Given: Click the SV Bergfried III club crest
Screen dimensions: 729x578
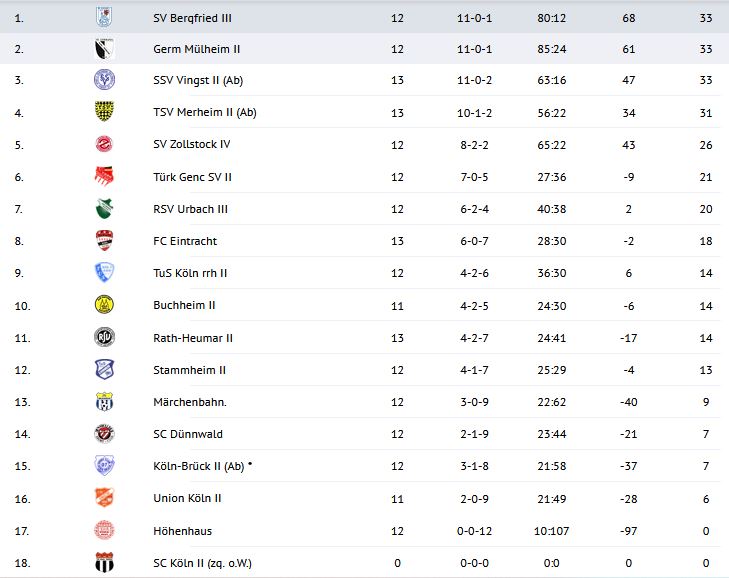Looking at the screenshot, I should 104,17.
